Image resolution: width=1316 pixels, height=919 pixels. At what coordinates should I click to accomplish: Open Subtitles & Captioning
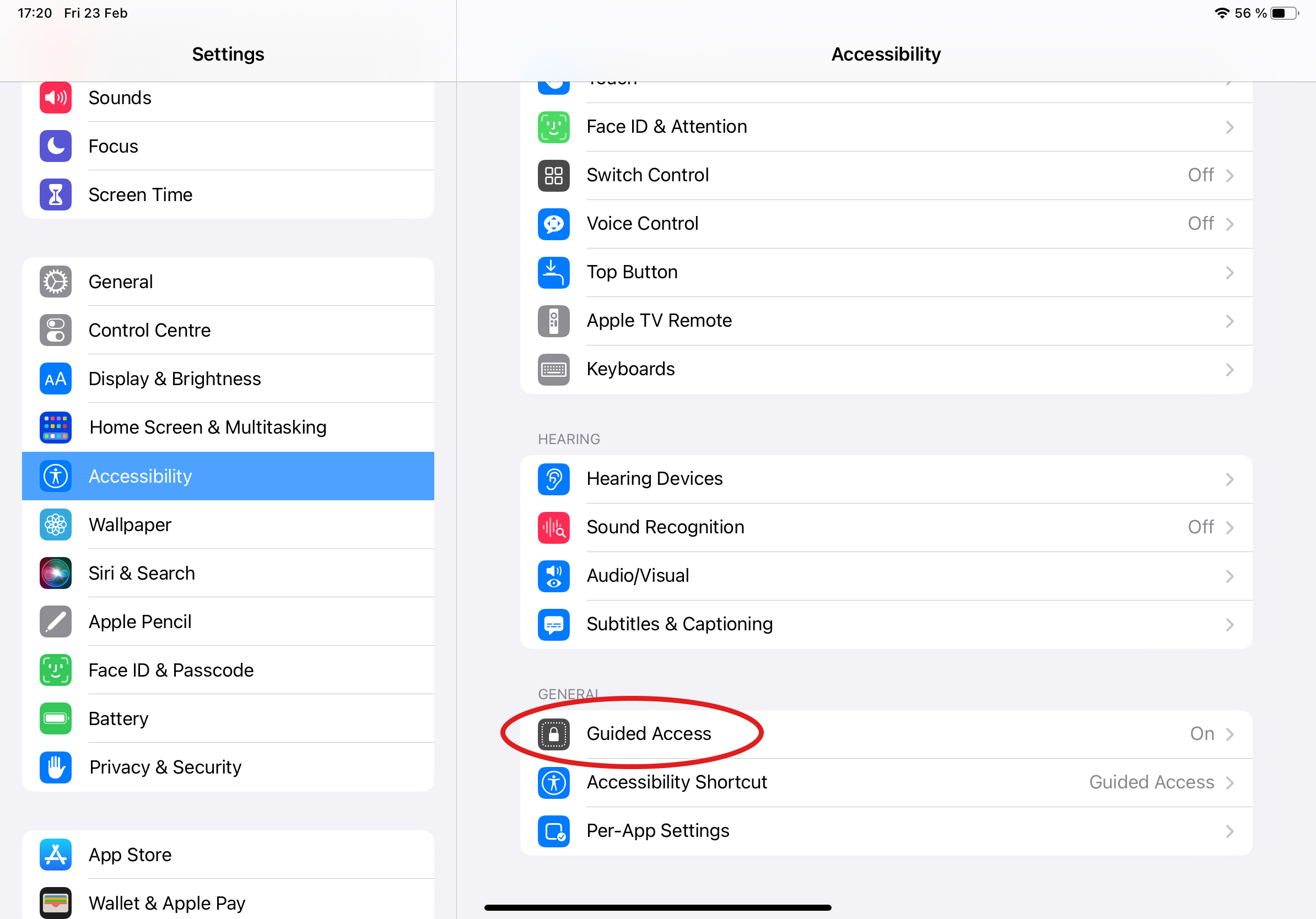[x=886, y=624]
